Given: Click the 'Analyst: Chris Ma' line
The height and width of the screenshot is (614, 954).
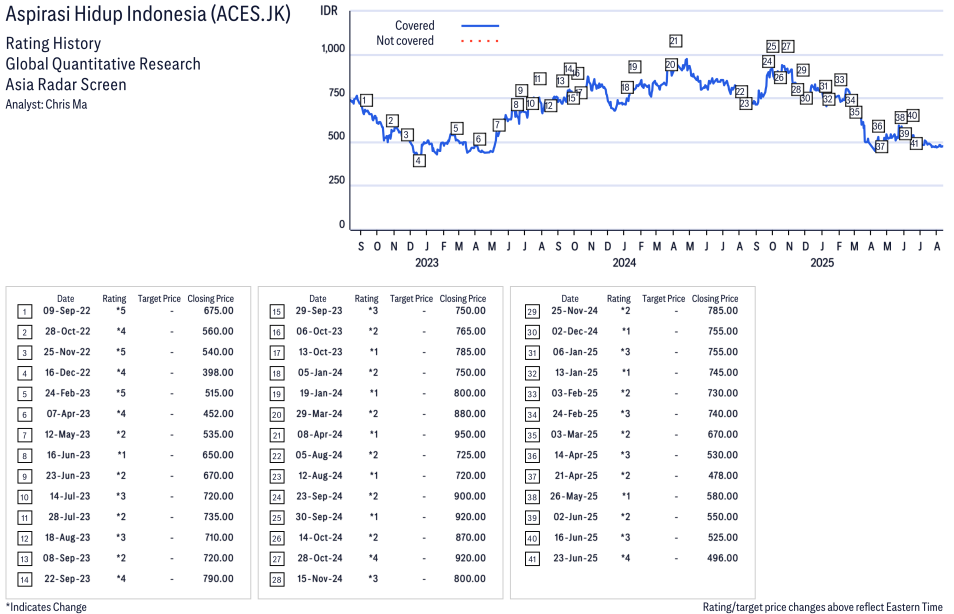Looking at the screenshot, I should [x=46, y=105].
